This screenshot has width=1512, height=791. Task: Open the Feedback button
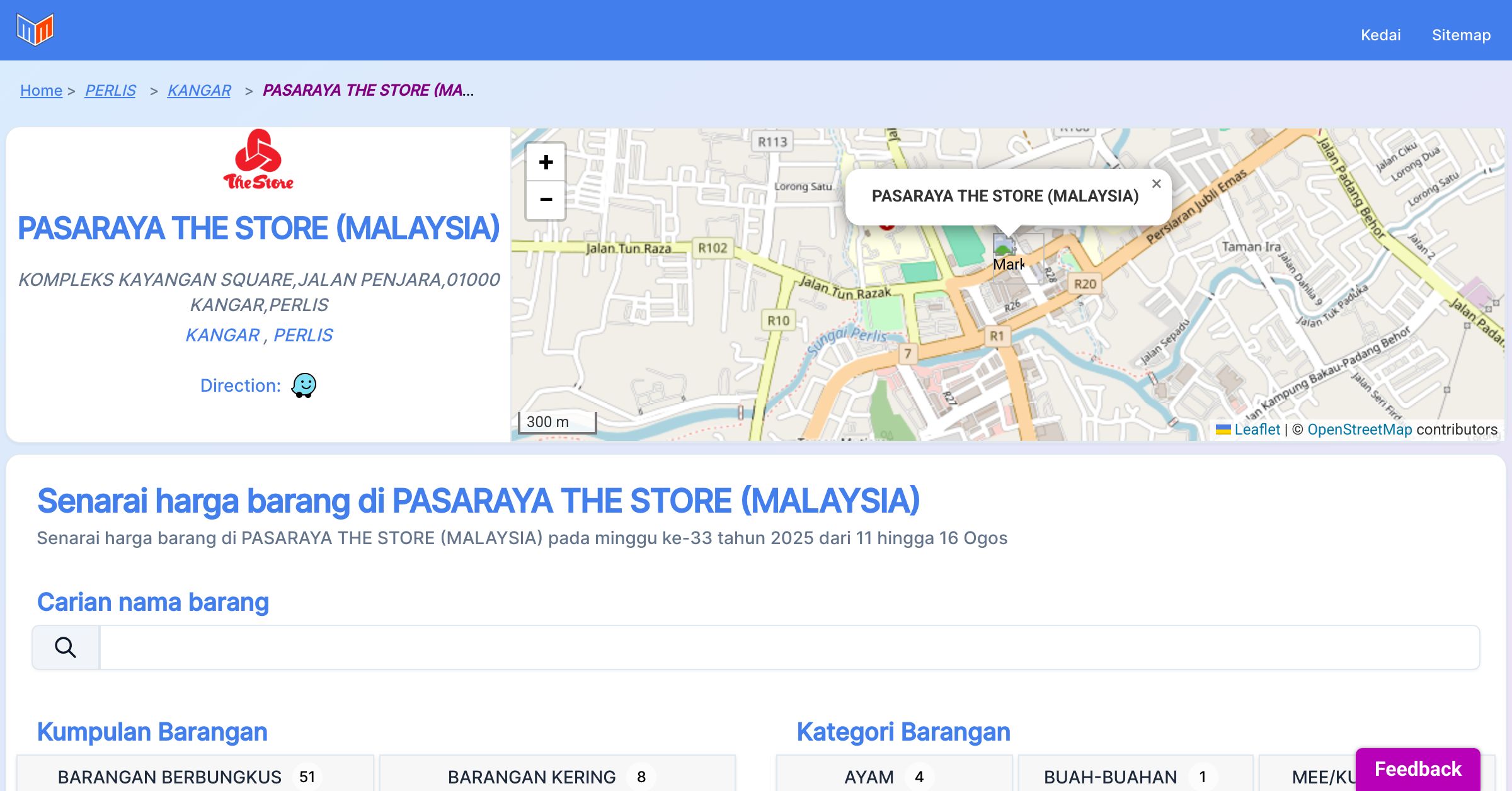pos(1417,768)
